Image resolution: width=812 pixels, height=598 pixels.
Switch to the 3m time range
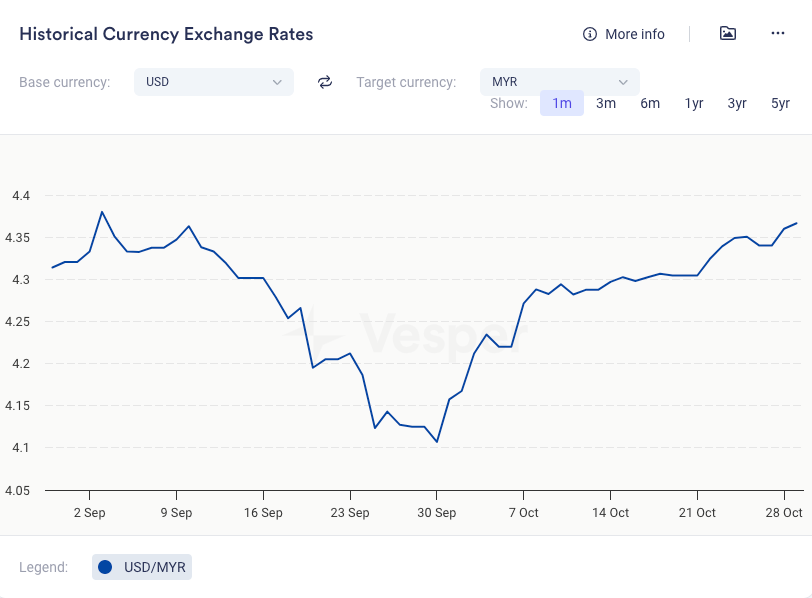tap(606, 103)
